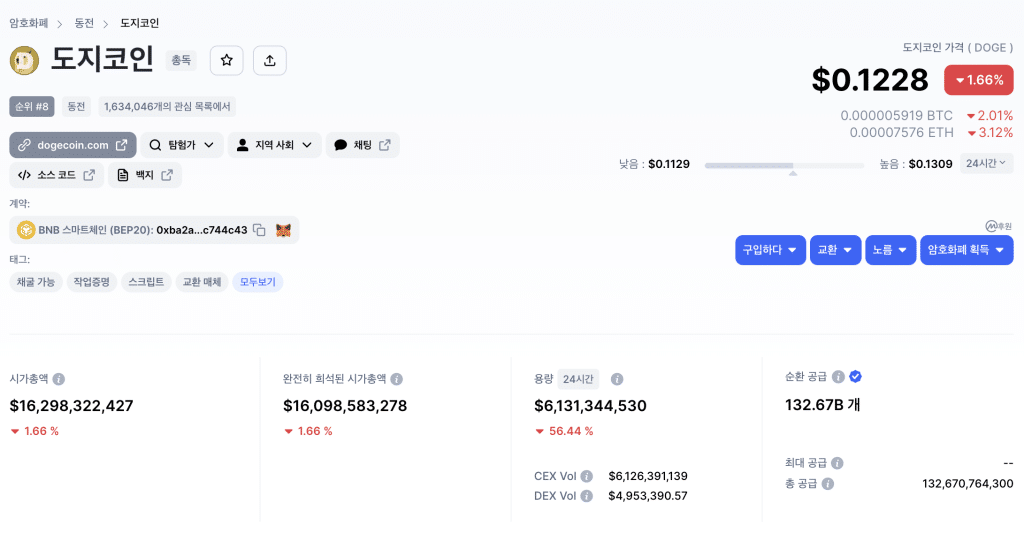Click the 24시간 label next to 용량
The image size is (1024, 534).
pyautogui.click(x=578, y=379)
